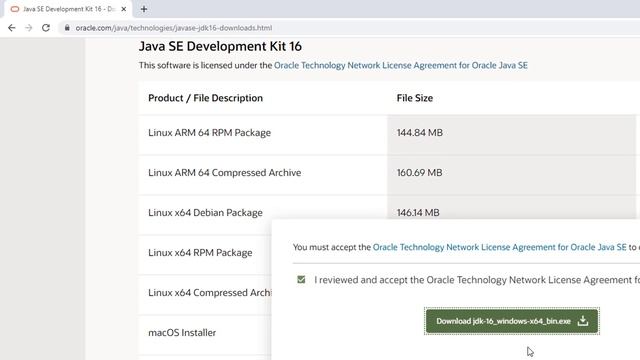Open a new browser tab with the plus icon
Viewport: 640px width, 360px height.
[144, 9]
